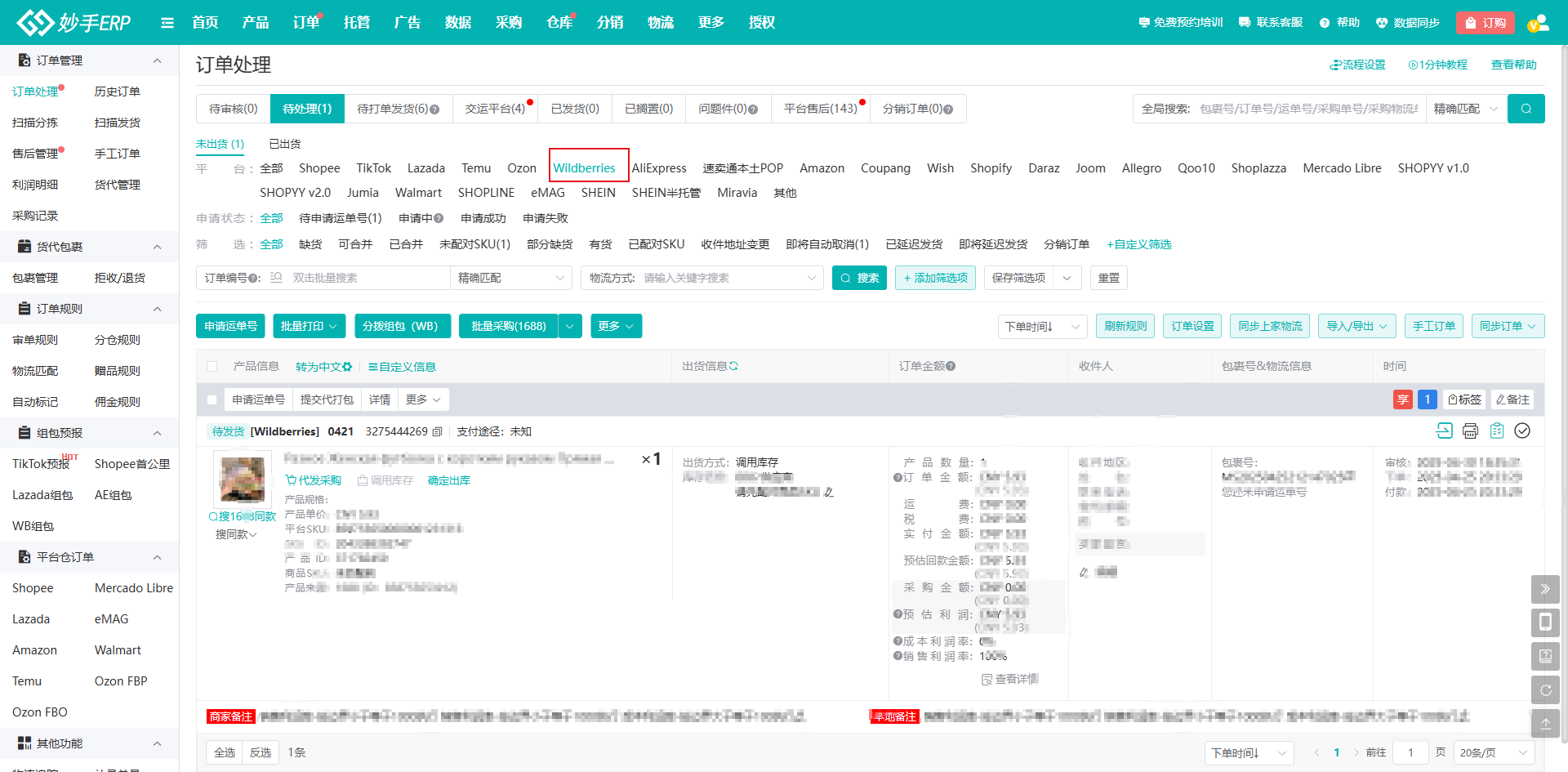Toggle the select-all checkbox in 产品信息 header

pos(212,367)
